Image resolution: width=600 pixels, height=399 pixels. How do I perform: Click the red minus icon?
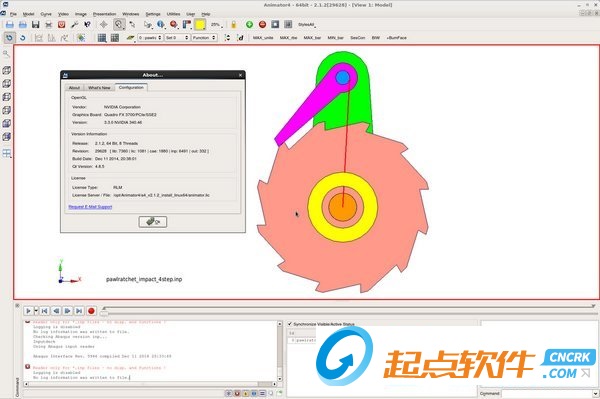[x=262, y=24]
